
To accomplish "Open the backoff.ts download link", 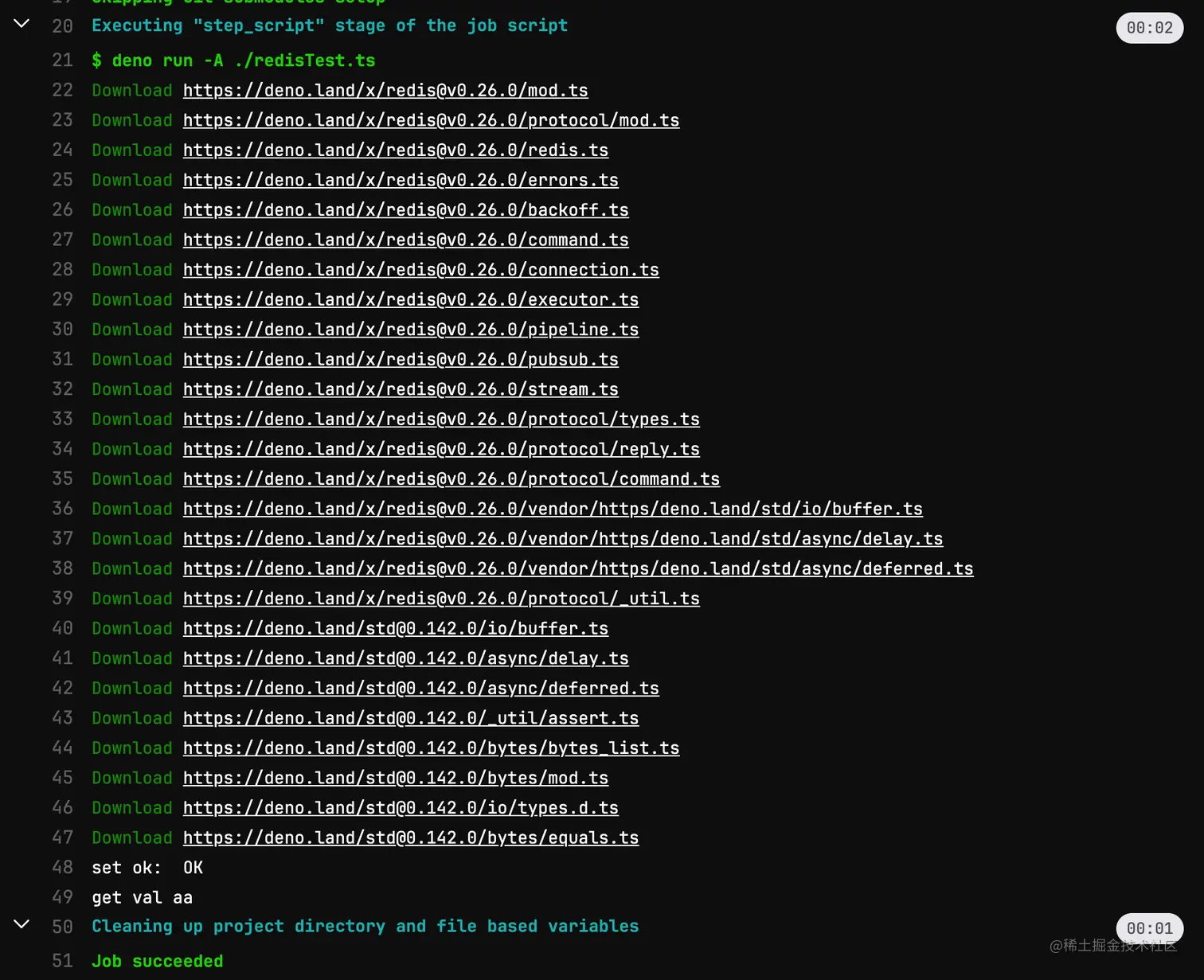I will click(406, 210).
